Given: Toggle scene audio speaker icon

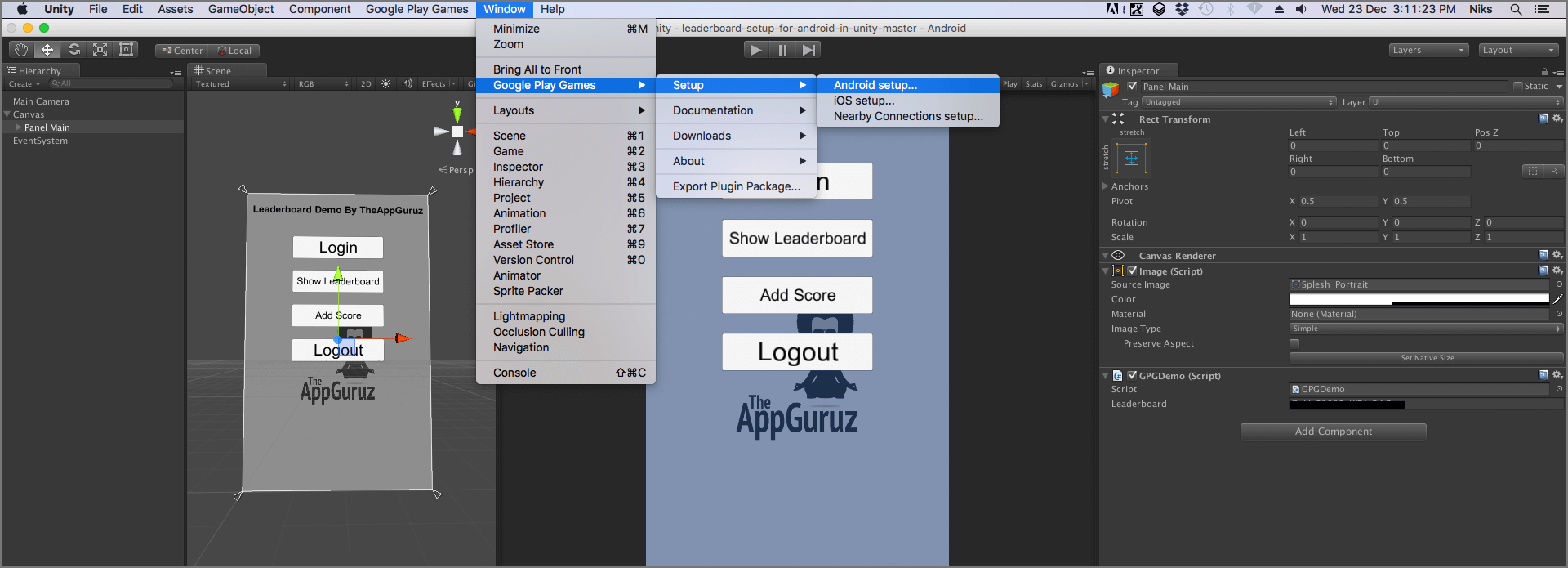Looking at the screenshot, I should [407, 84].
